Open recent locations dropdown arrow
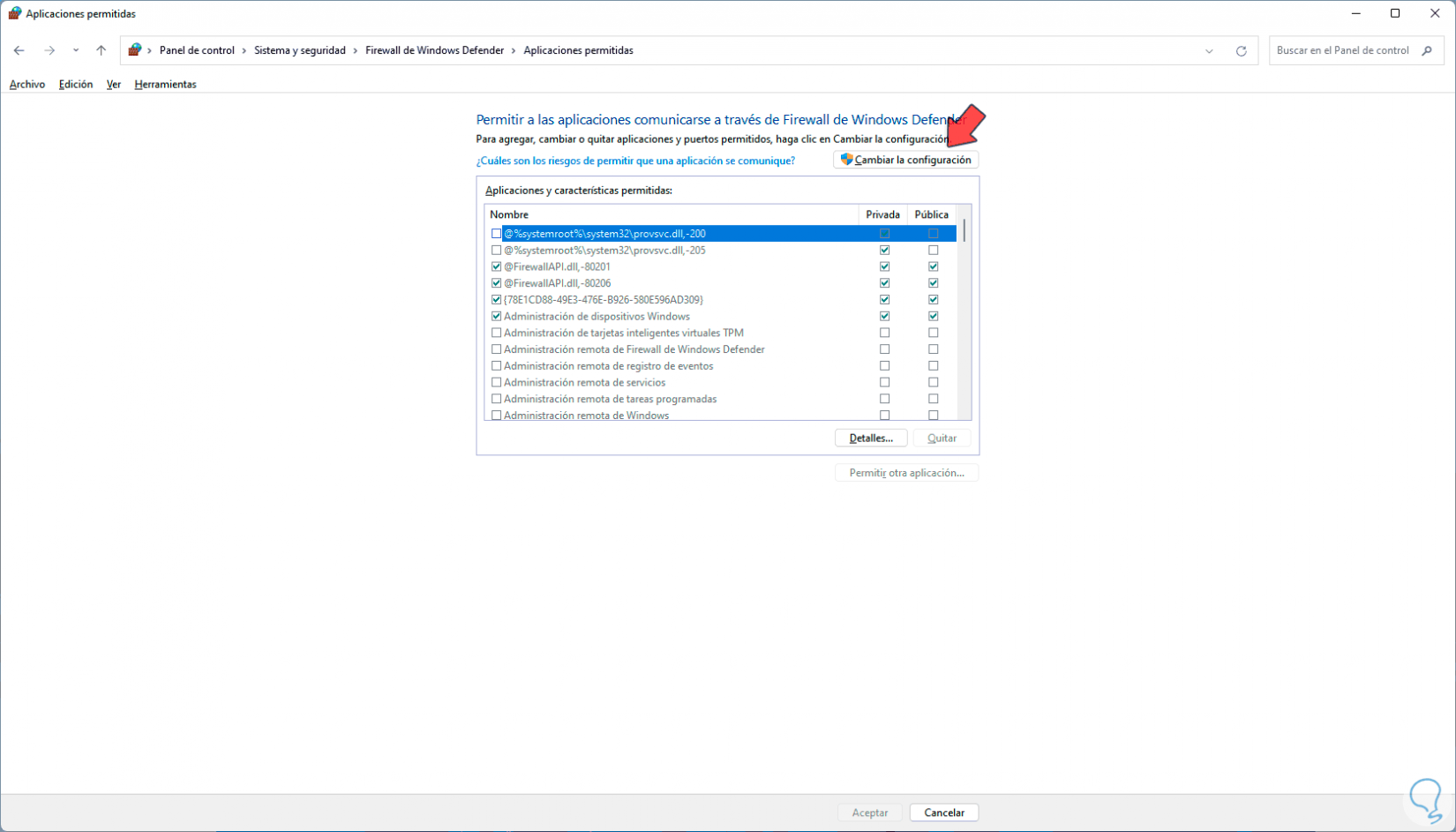 point(76,50)
